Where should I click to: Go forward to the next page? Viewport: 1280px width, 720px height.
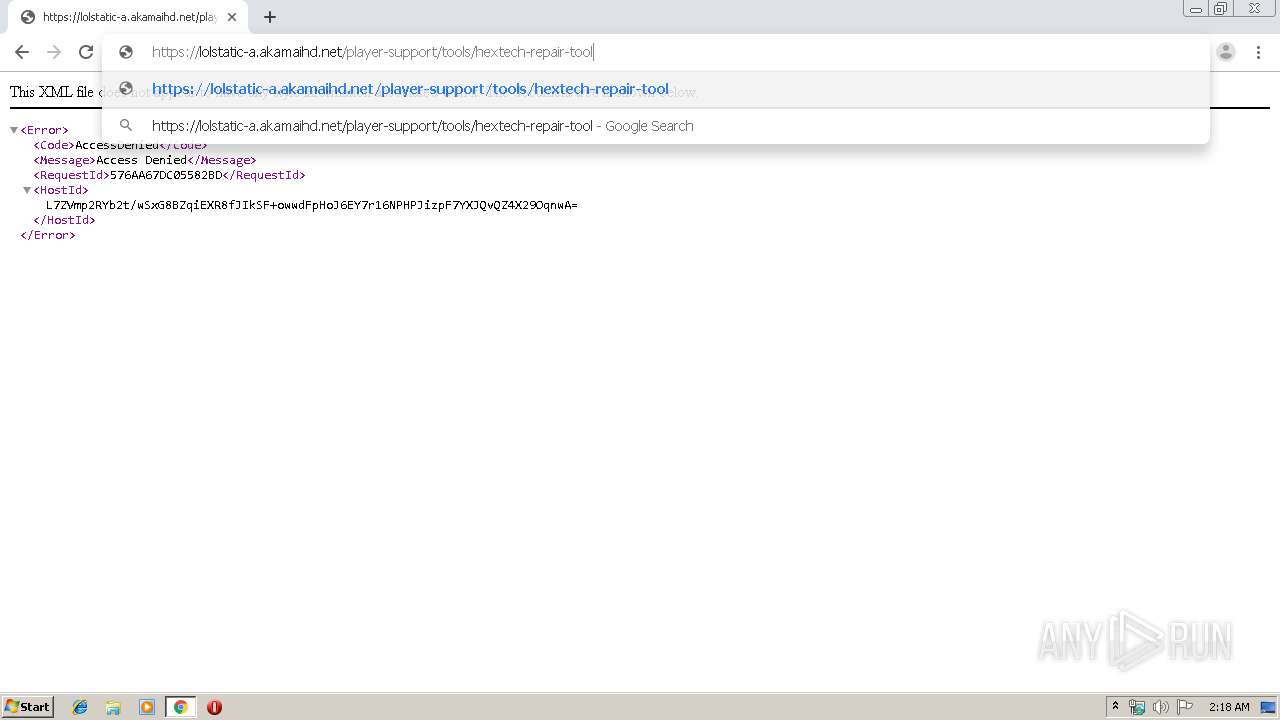click(x=54, y=52)
